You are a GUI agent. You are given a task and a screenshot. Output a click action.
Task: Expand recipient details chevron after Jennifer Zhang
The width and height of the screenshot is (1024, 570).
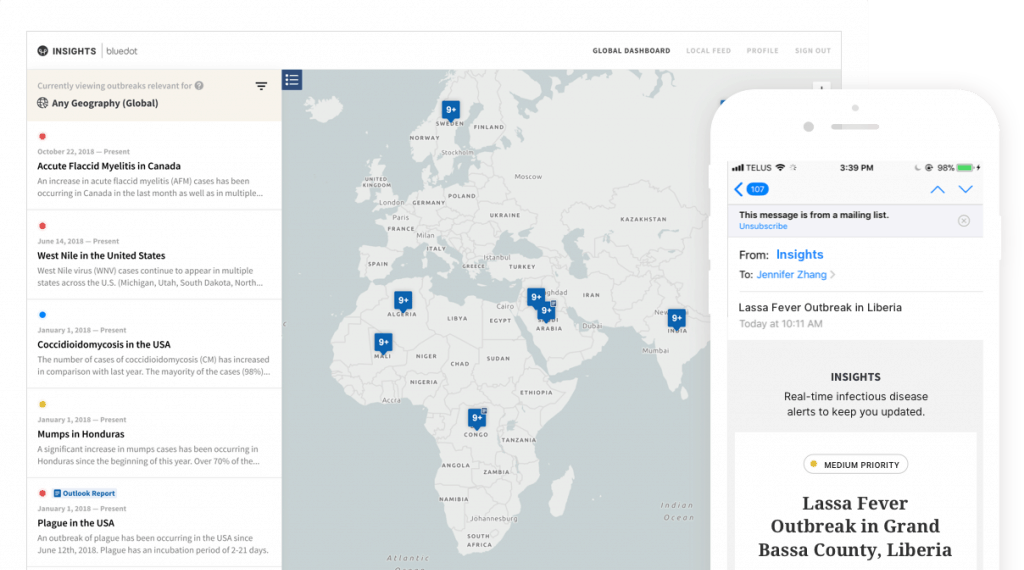[833, 275]
